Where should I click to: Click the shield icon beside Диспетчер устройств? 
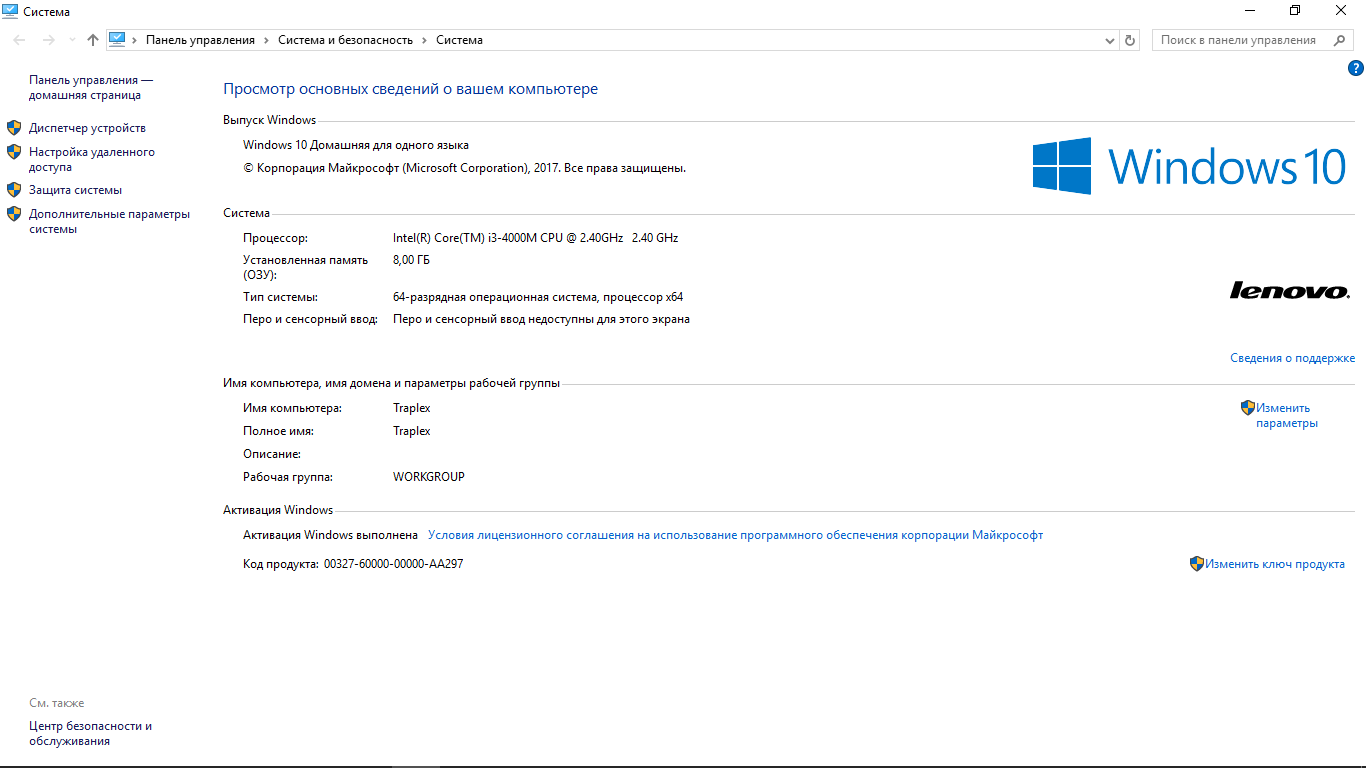[14, 128]
